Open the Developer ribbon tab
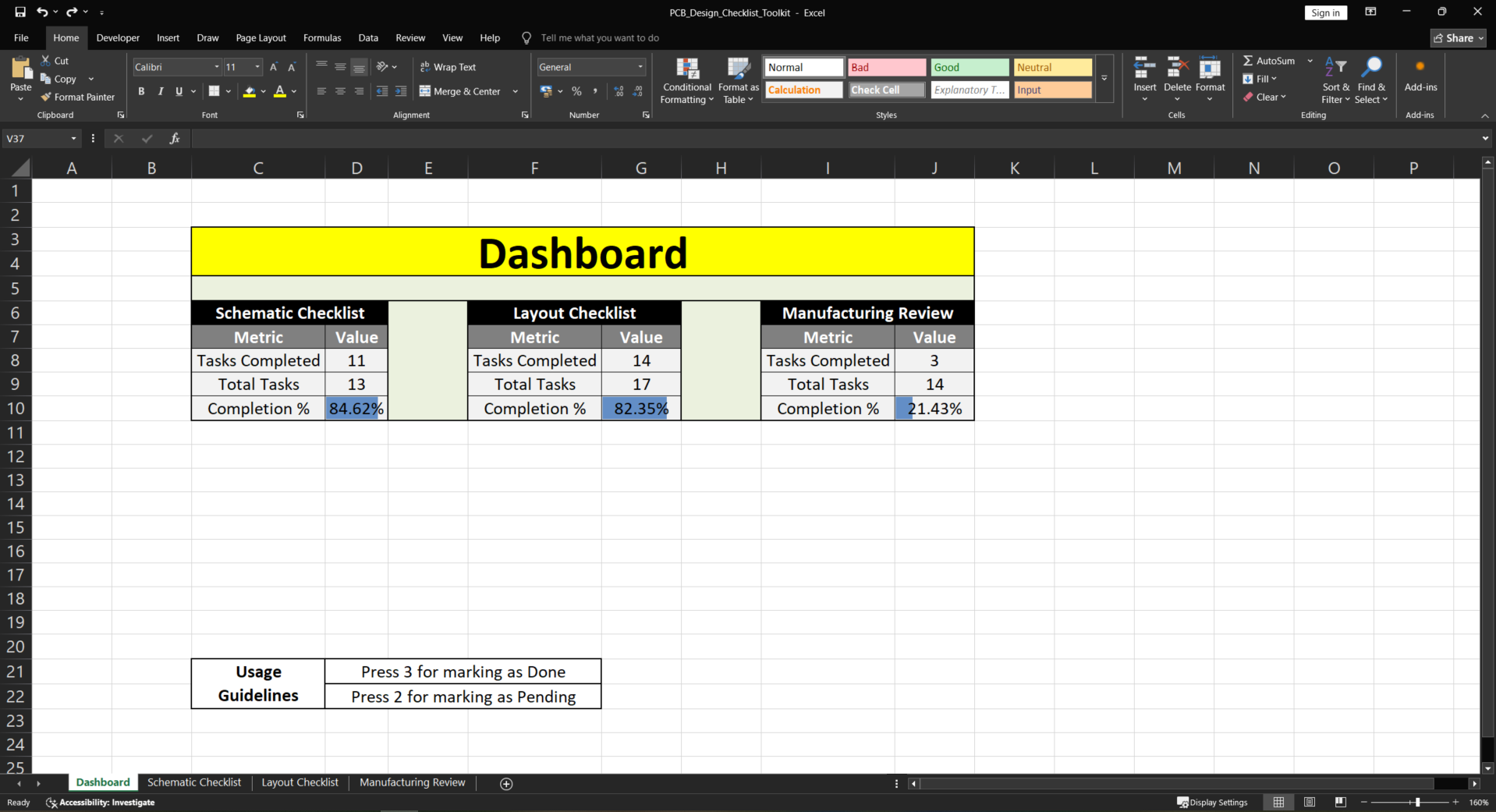Screen dimensions: 1496x812 [118, 37]
